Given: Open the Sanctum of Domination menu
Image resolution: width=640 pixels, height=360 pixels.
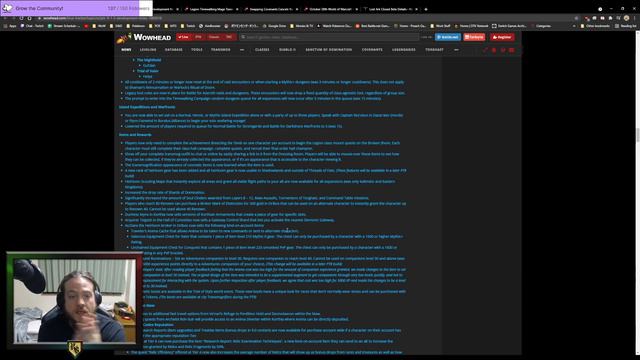Looking at the screenshot, I should (329, 50).
